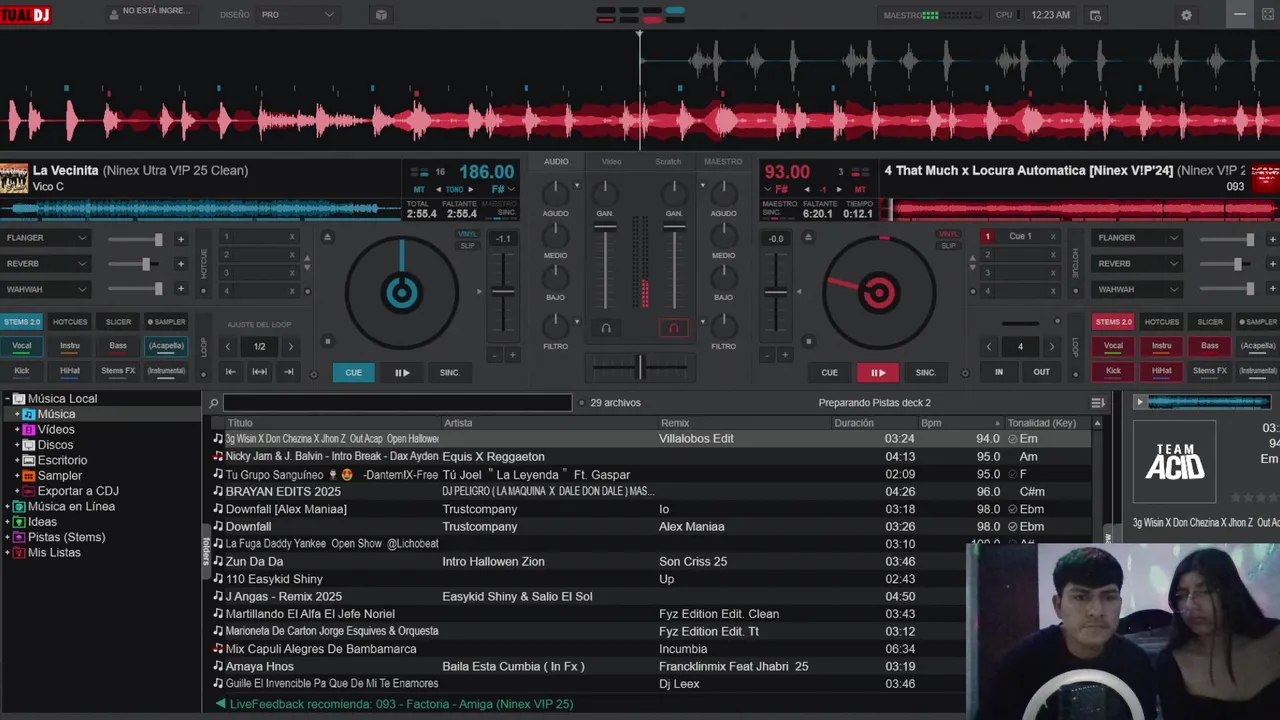Screen dimensions: 1280x720
Task: Switch mixer to the MAESTRO tab
Action: coord(723,162)
